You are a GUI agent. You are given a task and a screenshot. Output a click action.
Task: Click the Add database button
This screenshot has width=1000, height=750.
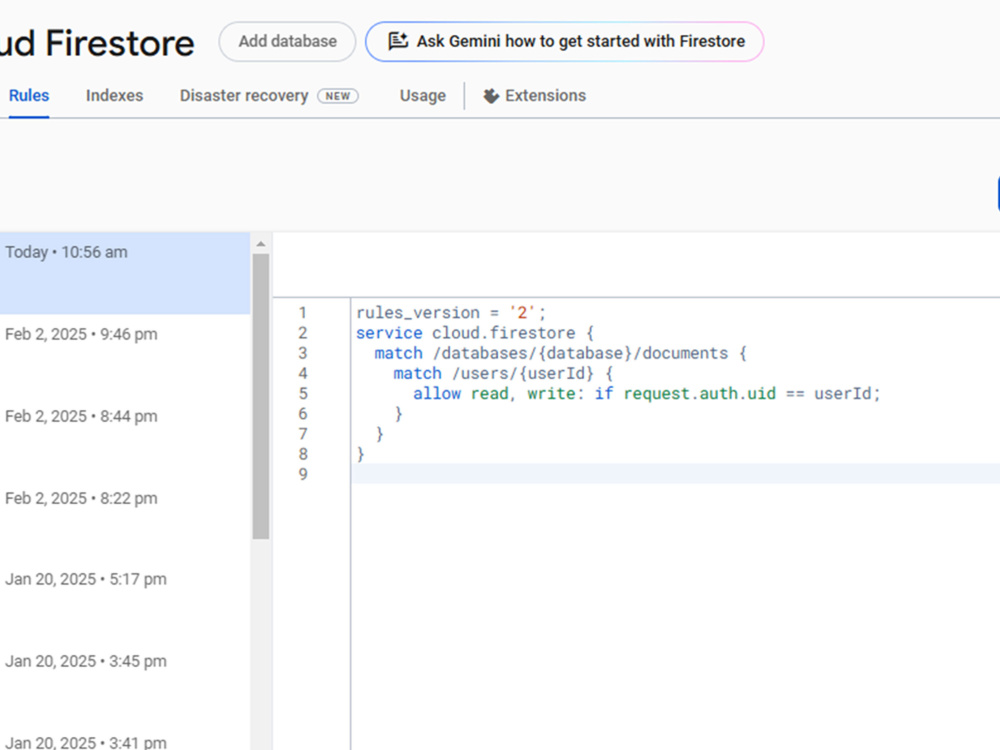pos(287,41)
